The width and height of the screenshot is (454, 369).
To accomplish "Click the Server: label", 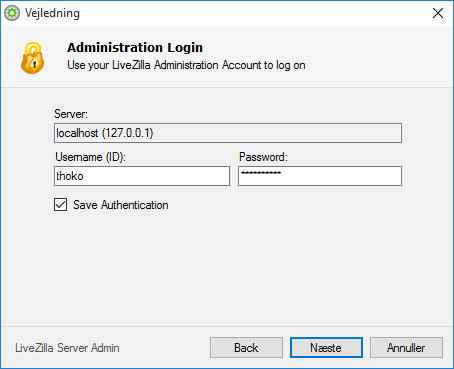I will click(x=71, y=114).
